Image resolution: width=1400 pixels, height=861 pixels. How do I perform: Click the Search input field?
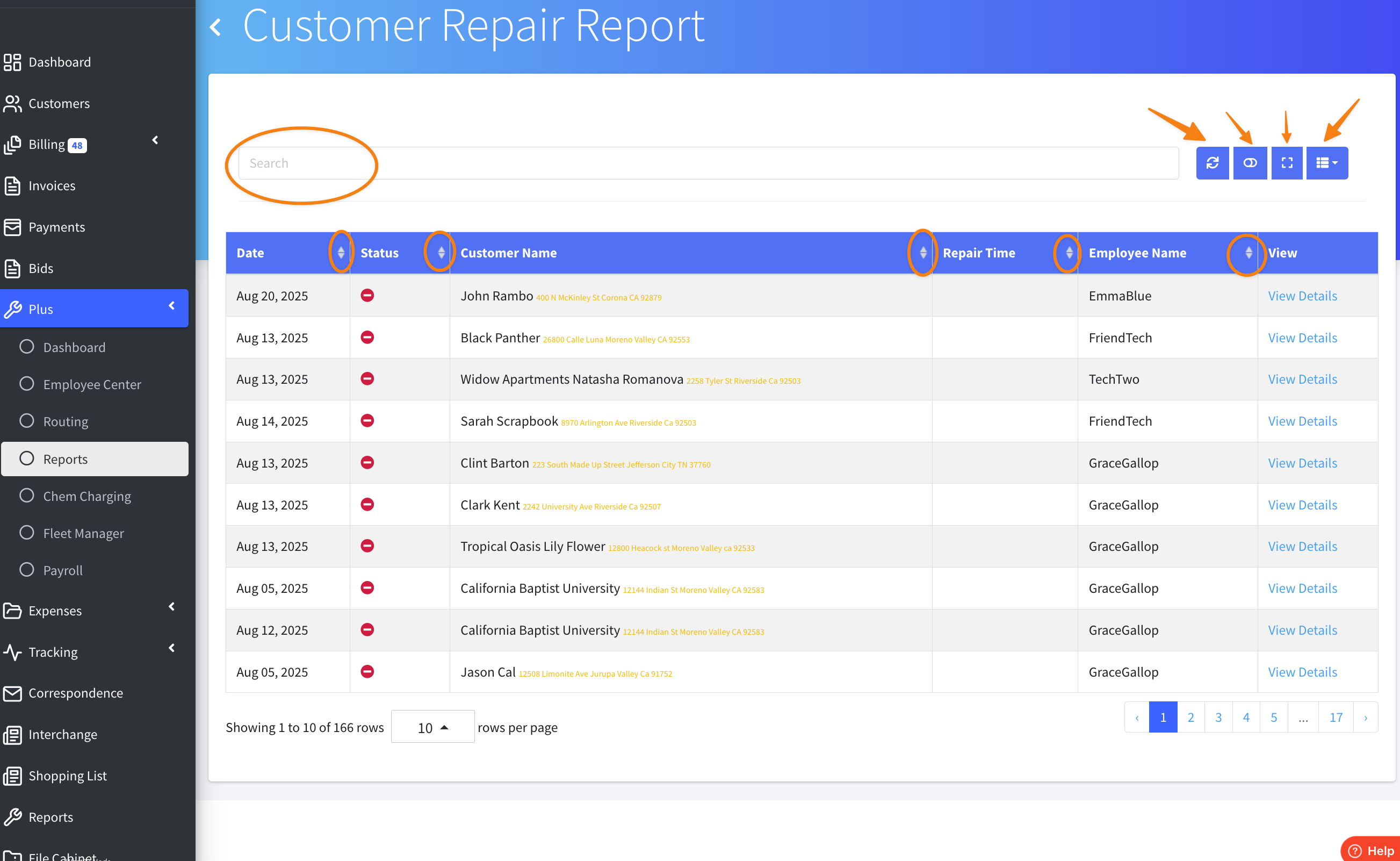pyautogui.click(x=708, y=163)
